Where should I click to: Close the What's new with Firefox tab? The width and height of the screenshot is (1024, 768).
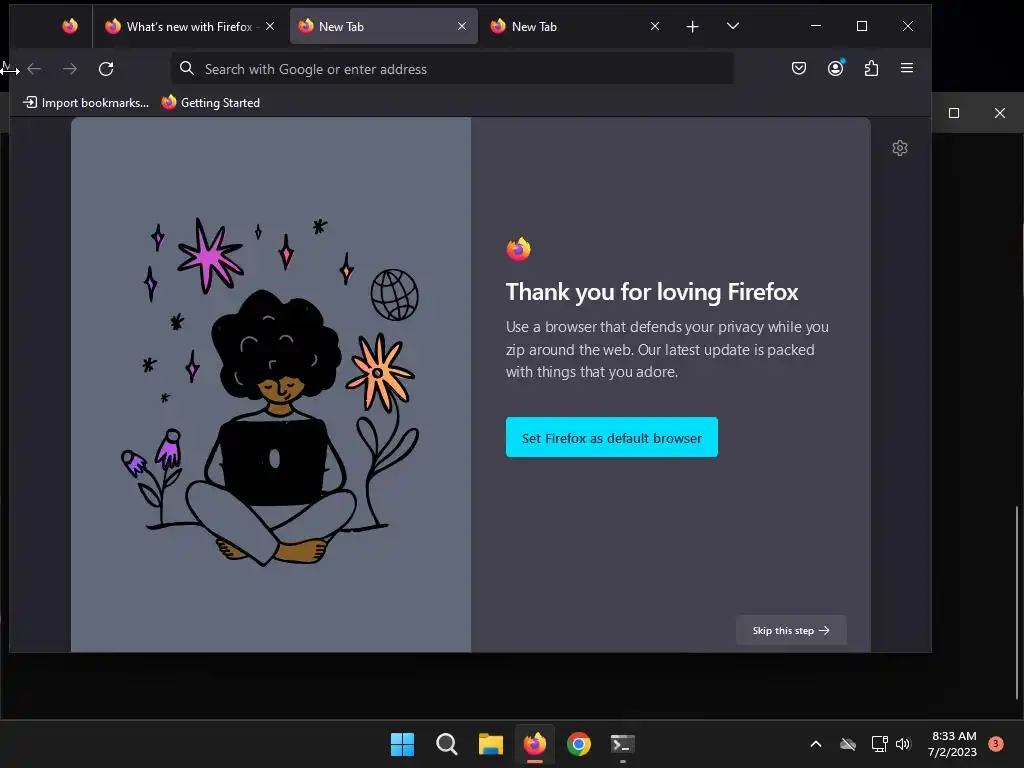coord(270,26)
